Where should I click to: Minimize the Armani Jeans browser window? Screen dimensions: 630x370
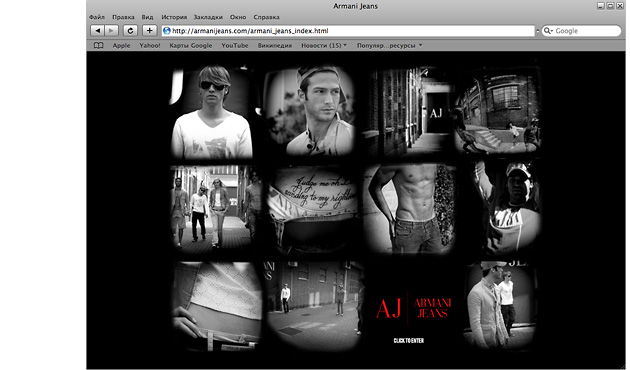[x=600, y=6]
